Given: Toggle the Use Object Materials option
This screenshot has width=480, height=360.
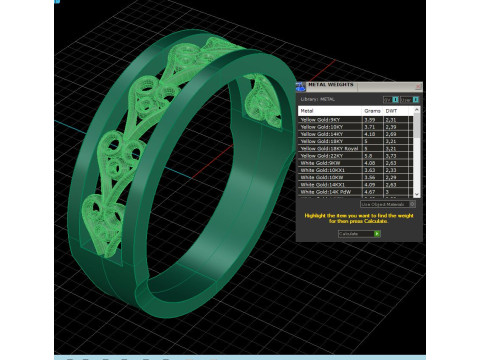Looking at the screenshot, I should [388, 204].
